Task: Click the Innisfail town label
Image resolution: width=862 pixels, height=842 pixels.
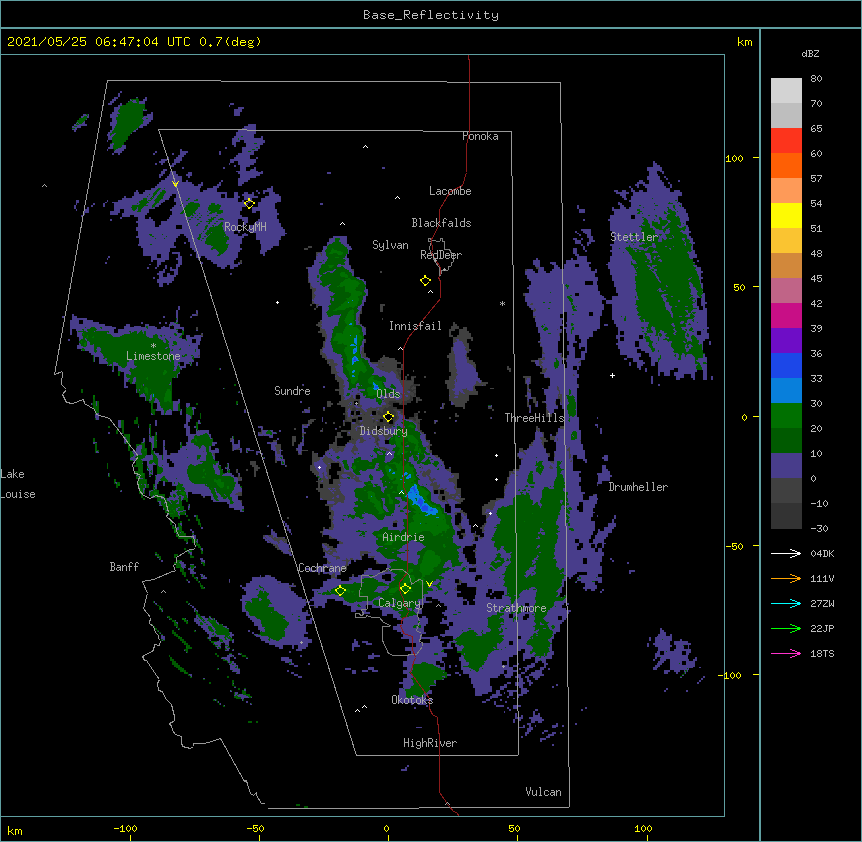Action: [x=415, y=326]
